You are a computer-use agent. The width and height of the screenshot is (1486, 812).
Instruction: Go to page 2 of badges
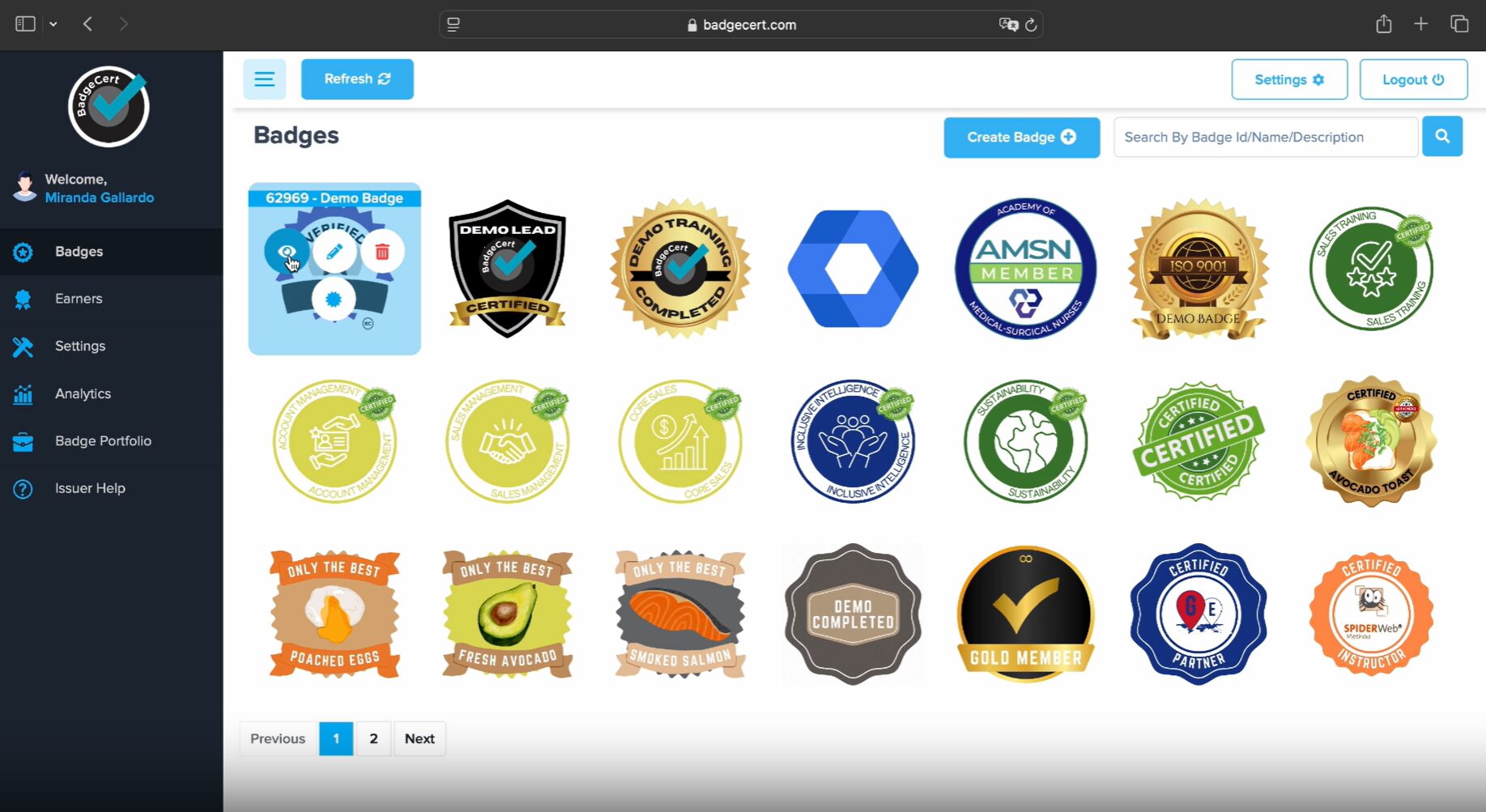(x=373, y=738)
